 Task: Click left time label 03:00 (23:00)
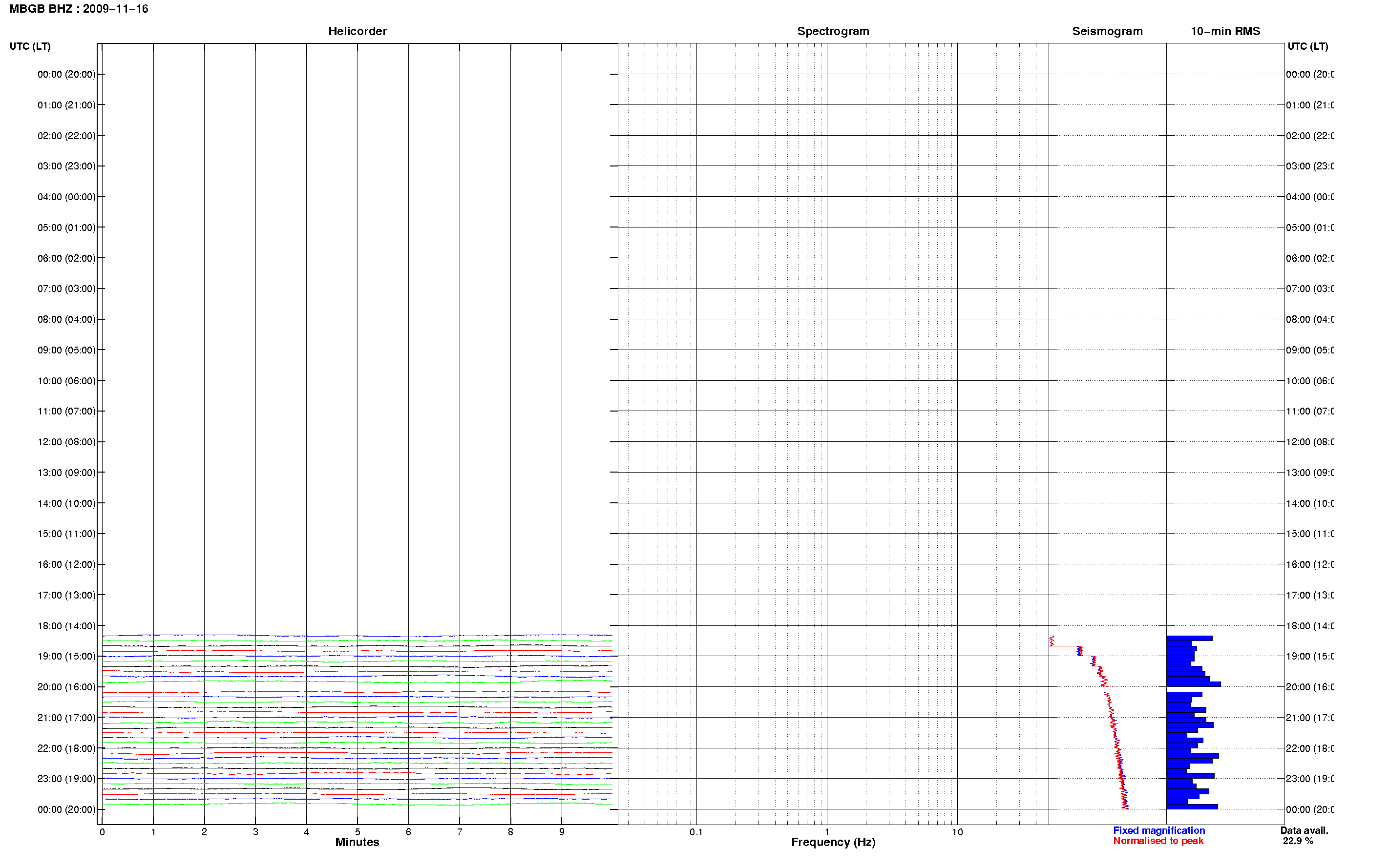66,166
